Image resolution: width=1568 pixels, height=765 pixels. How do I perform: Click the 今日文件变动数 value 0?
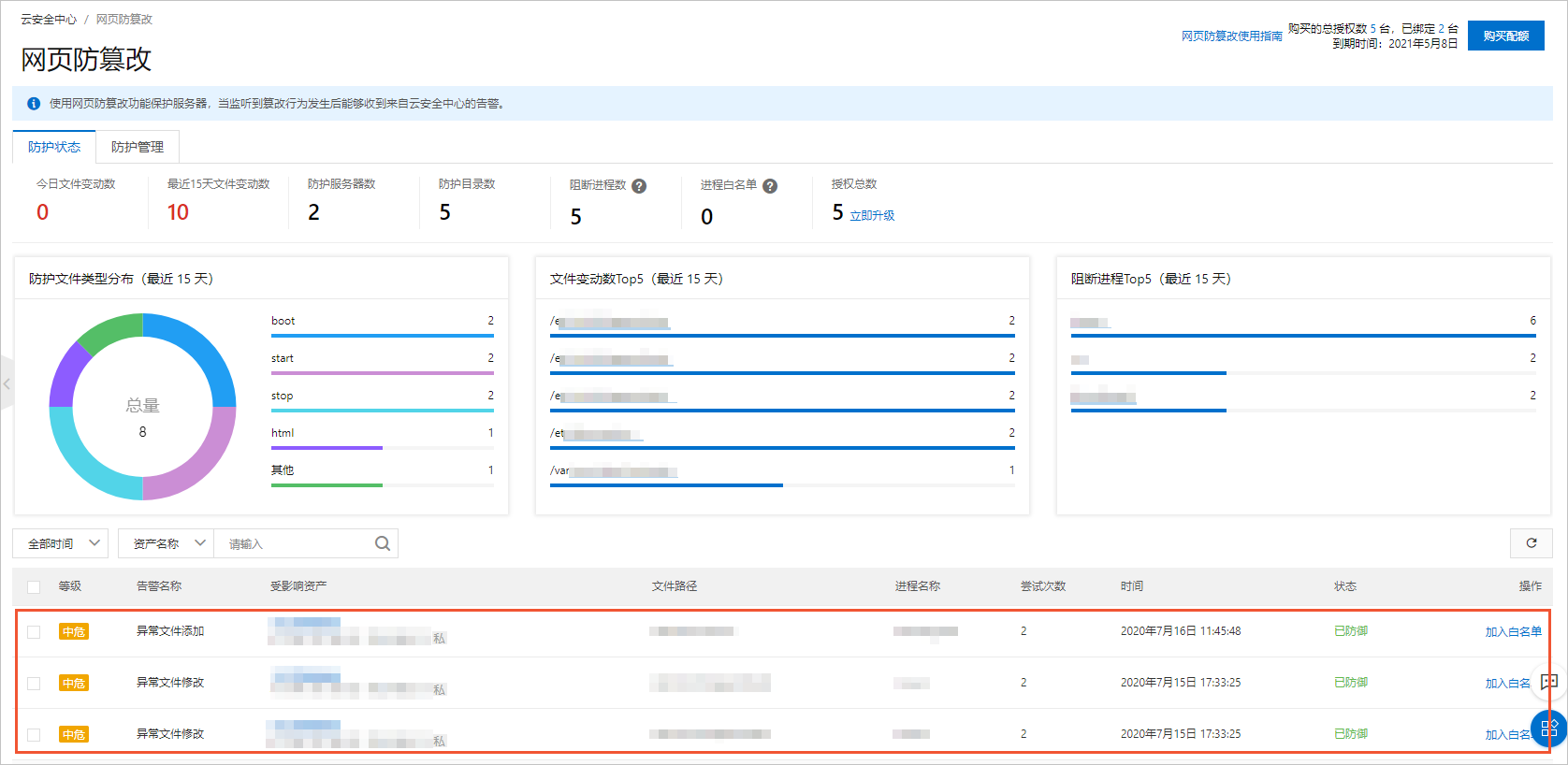[42, 212]
